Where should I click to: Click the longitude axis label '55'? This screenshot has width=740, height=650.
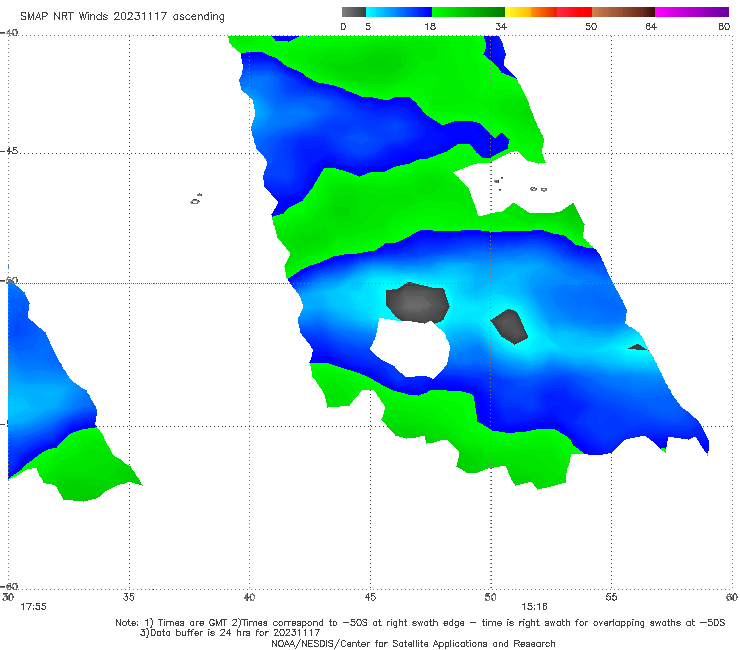click(611, 597)
